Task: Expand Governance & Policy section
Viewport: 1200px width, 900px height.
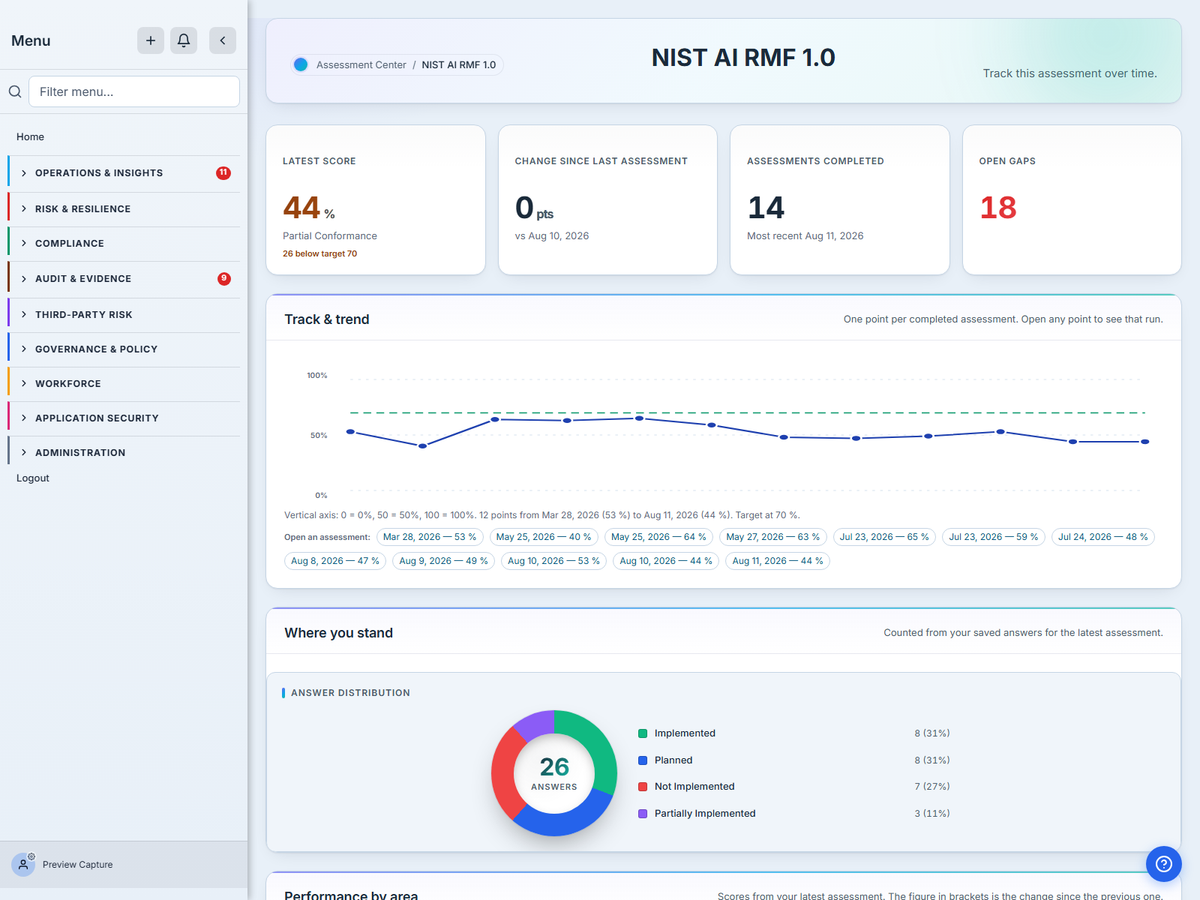Action: coord(123,349)
